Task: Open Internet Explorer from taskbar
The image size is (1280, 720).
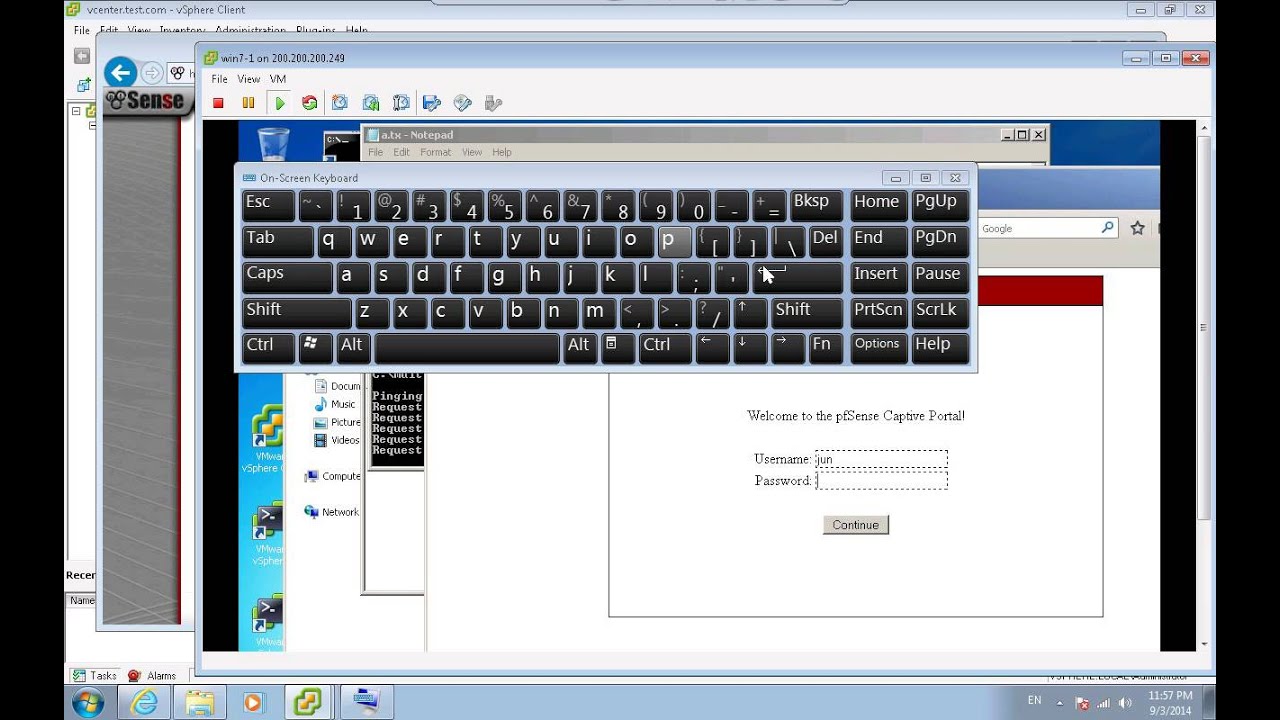Action: pyautogui.click(x=146, y=703)
